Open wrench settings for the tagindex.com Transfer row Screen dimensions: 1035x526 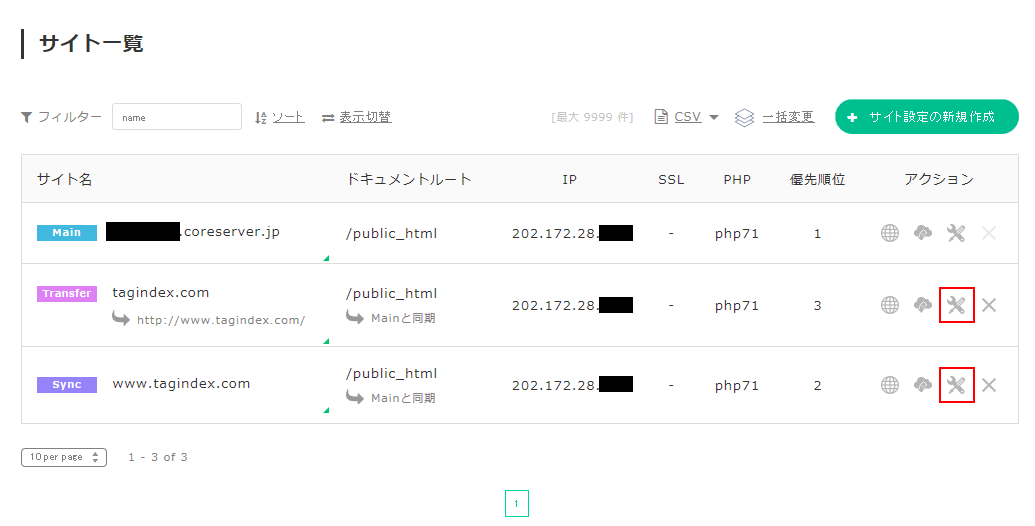click(956, 305)
